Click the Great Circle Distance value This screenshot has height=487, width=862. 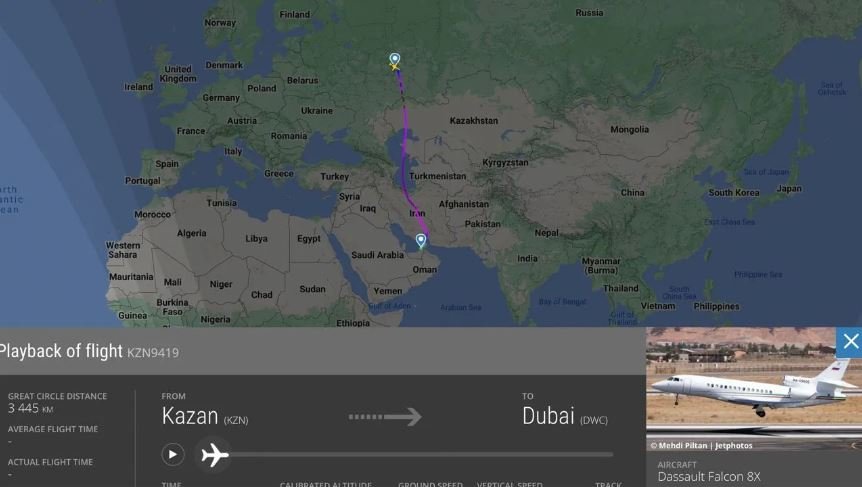pos(30,408)
